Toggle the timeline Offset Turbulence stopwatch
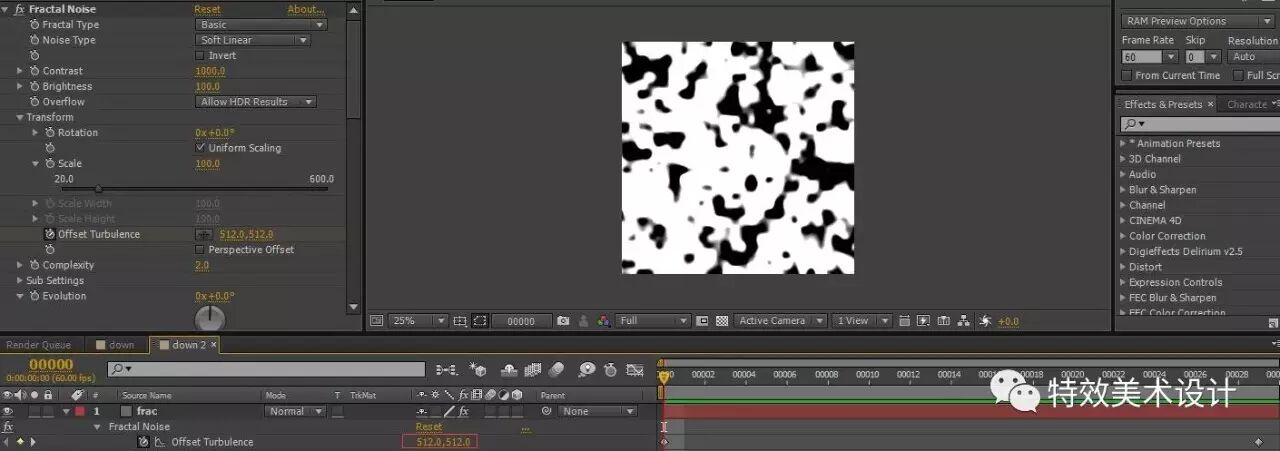 click(x=143, y=441)
